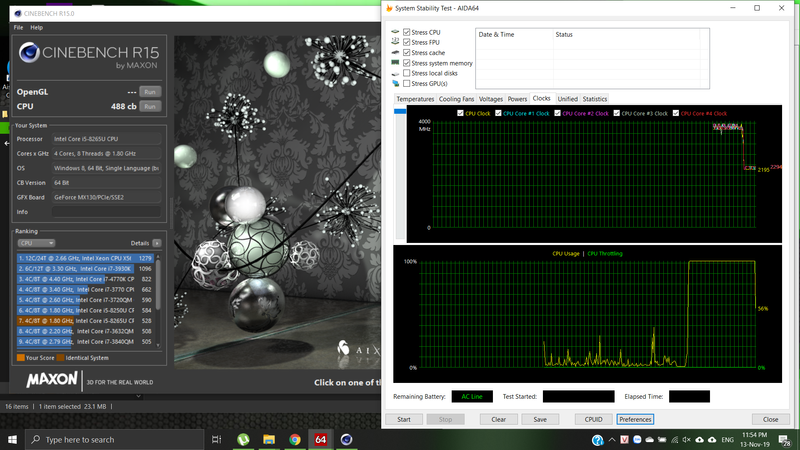This screenshot has width=800, height=450.
Task: Click the ranking list scroll-down arrow
Action: point(158,345)
